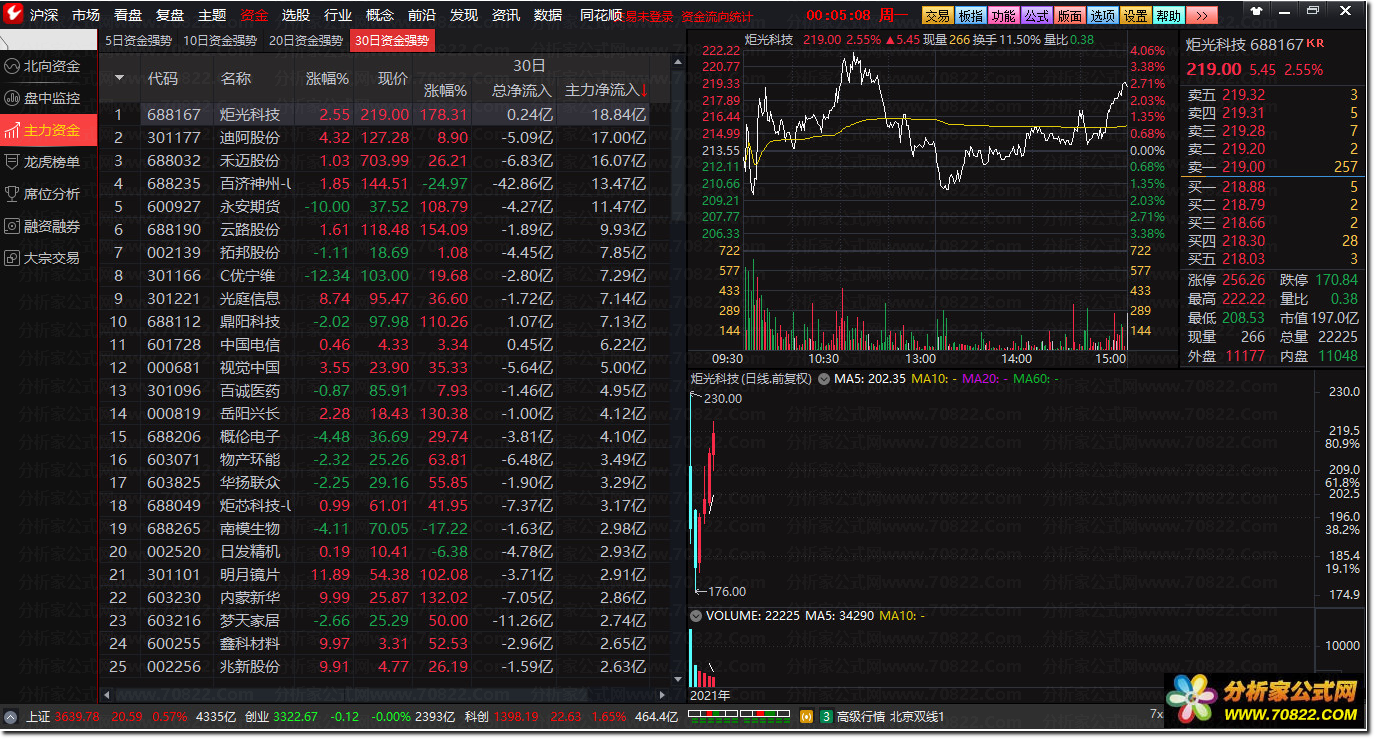This screenshot has height=739, width=1376.
Task: Click the red app logo icon
Action: pyautogui.click(x=13, y=15)
